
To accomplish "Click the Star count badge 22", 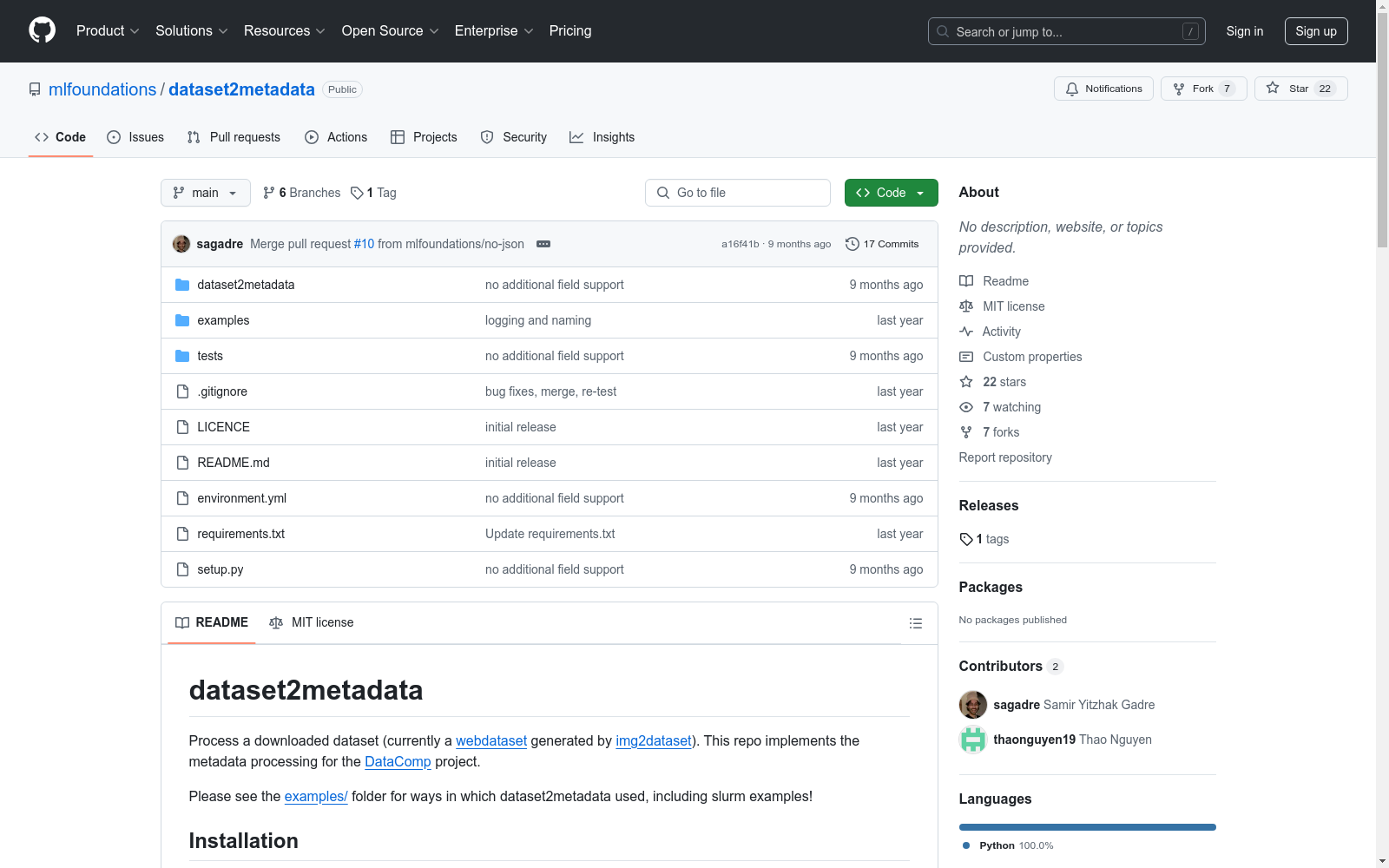I will point(1325,89).
